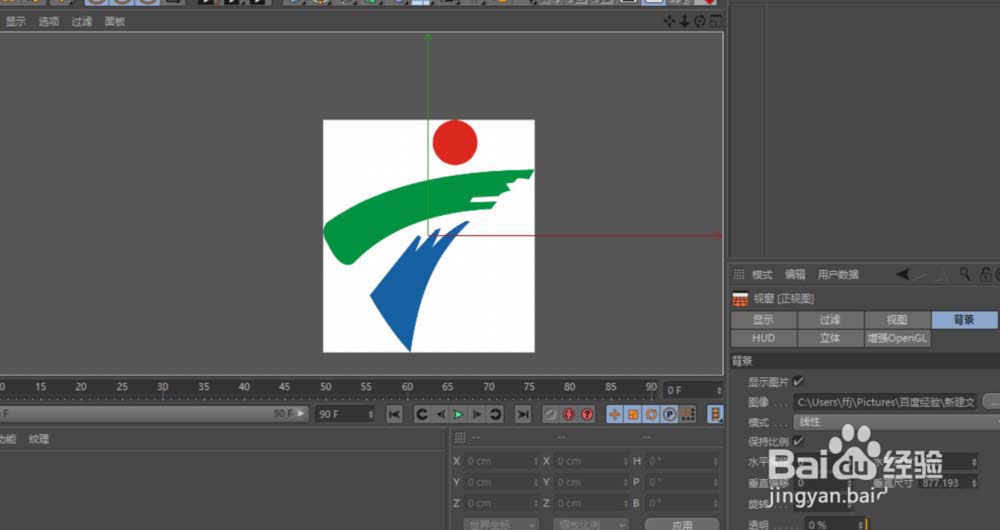Click the back arrow in attribute manager
1000x530 pixels.
(x=903, y=274)
